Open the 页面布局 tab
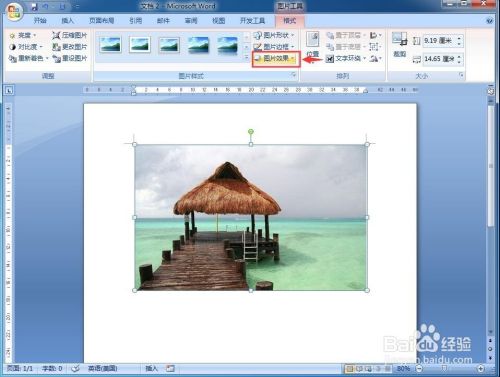500x377 pixels. pos(102,21)
